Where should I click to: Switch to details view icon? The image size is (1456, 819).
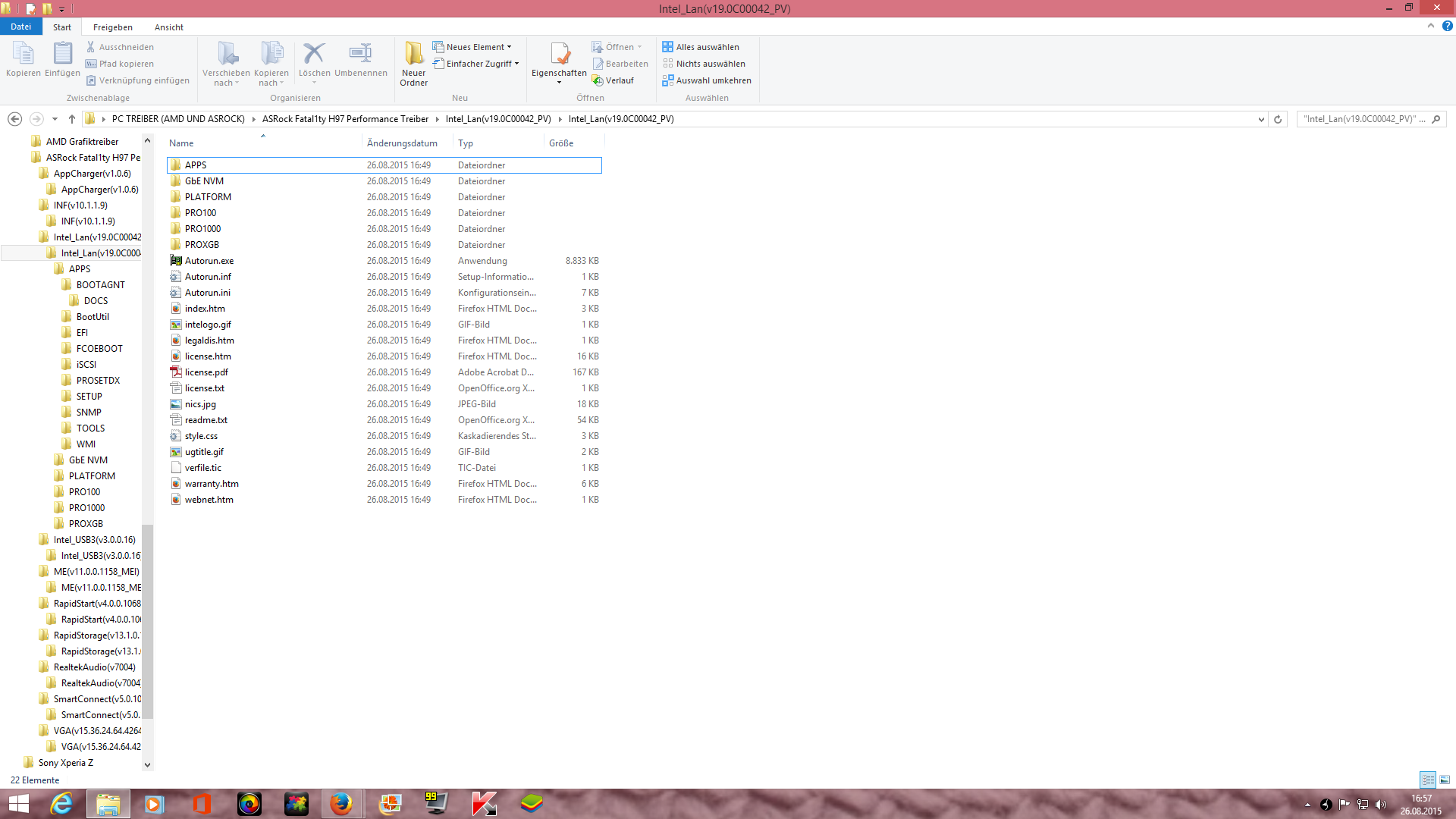[1428, 780]
